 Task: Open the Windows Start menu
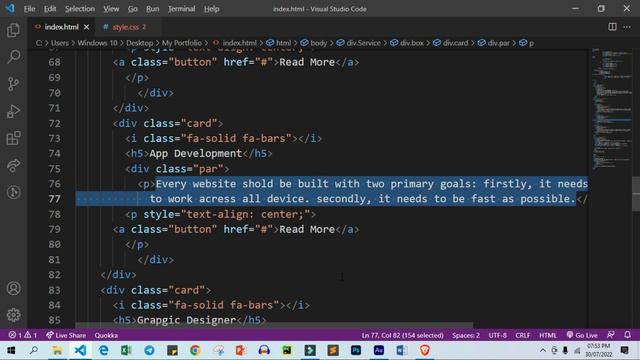[11, 350]
